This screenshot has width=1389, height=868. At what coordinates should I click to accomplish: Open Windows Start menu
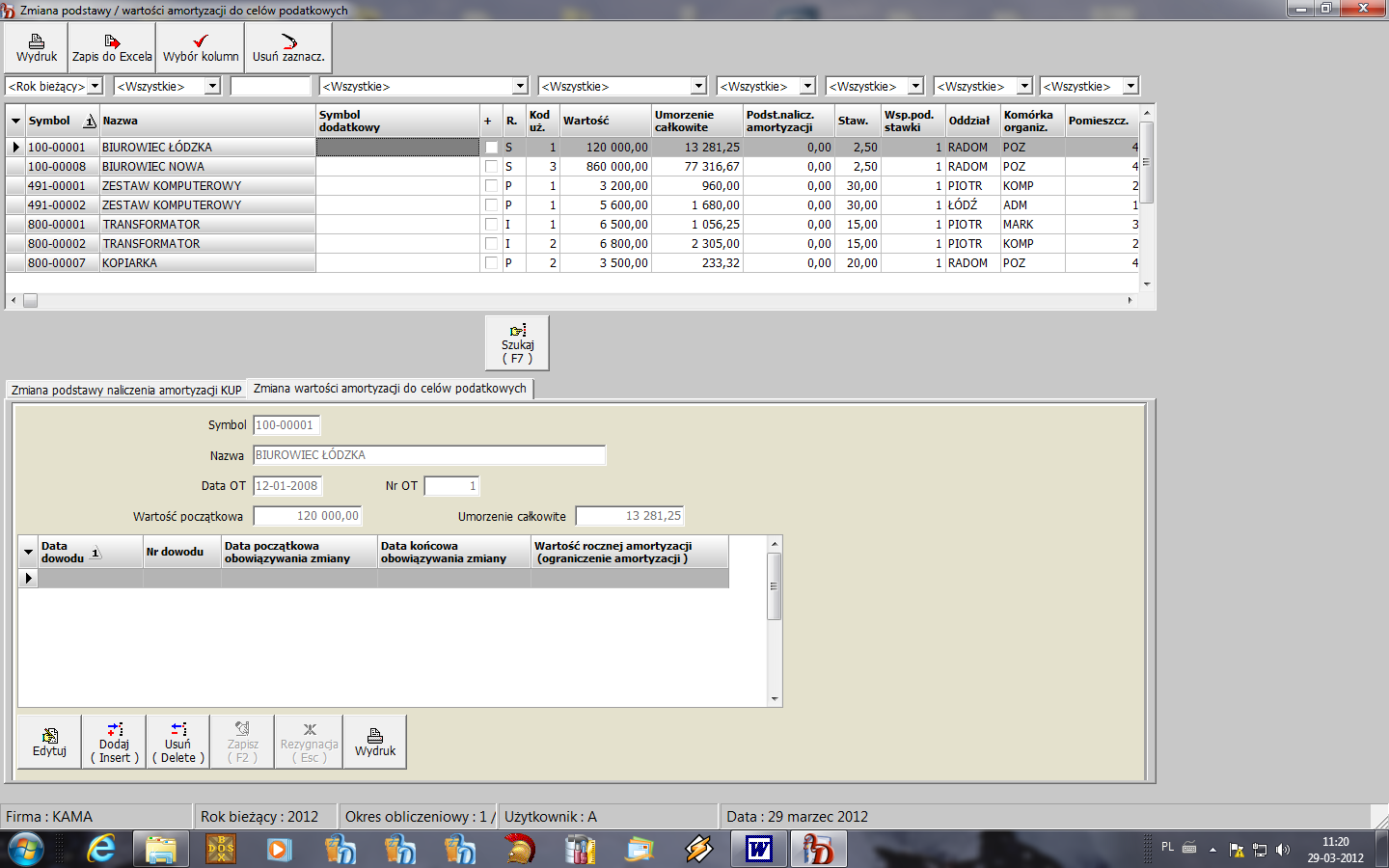[x=26, y=850]
